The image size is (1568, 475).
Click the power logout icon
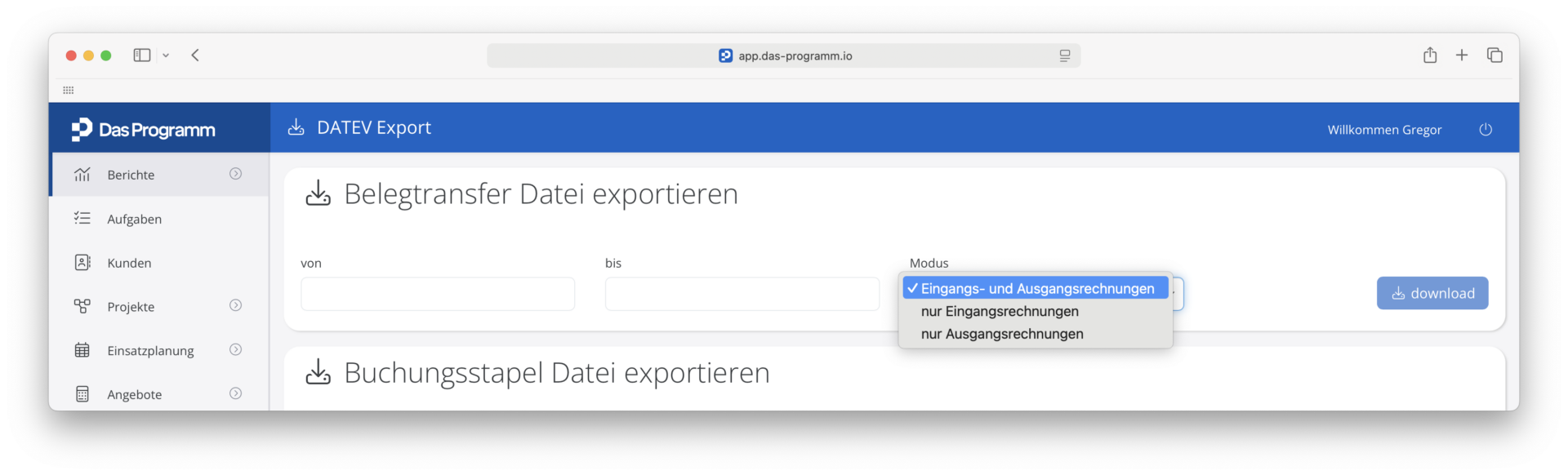pos(1486,130)
